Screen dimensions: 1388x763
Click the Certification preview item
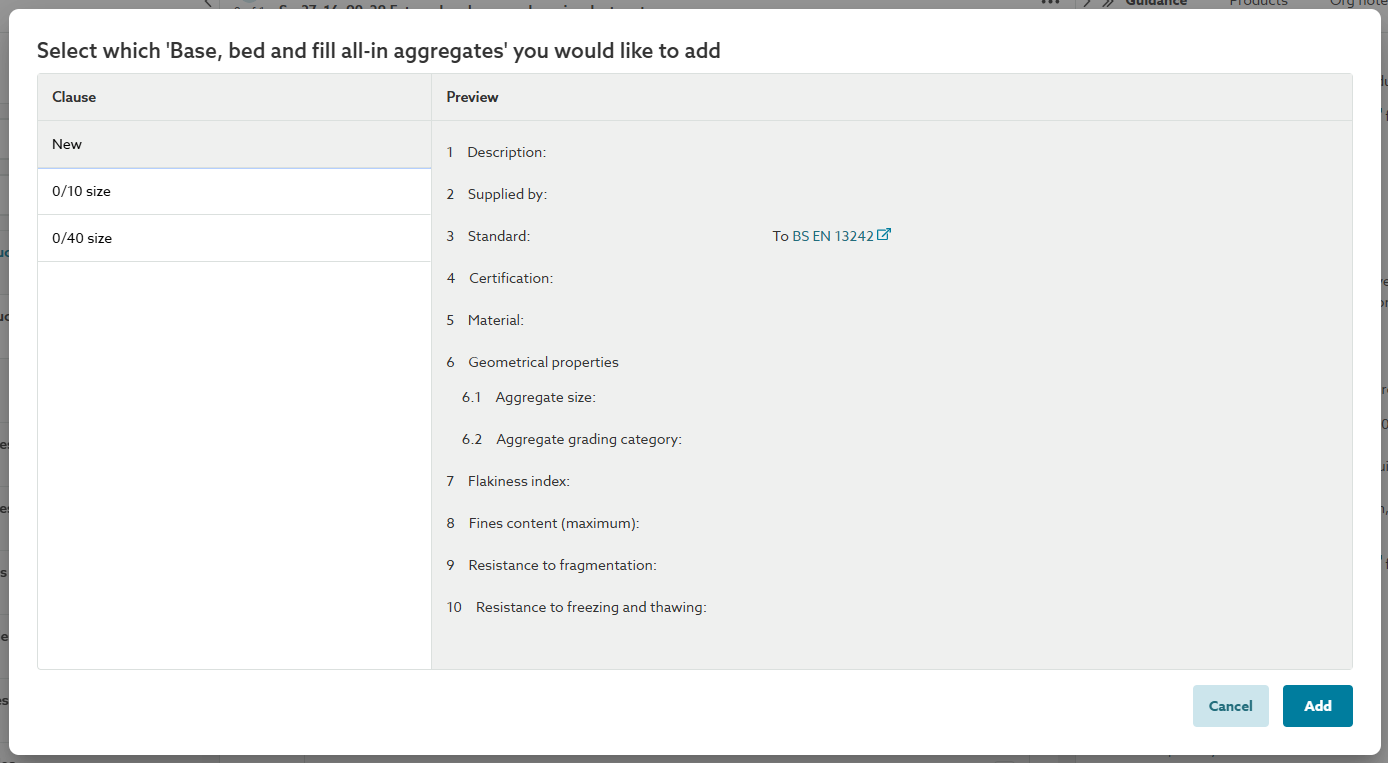pos(510,278)
